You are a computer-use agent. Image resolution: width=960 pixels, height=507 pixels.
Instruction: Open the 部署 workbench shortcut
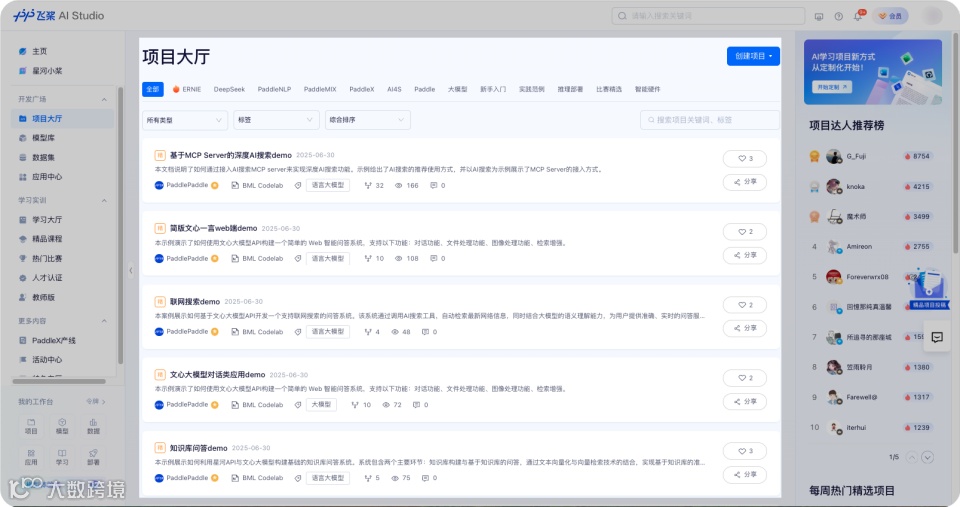click(x=93, y=457)
